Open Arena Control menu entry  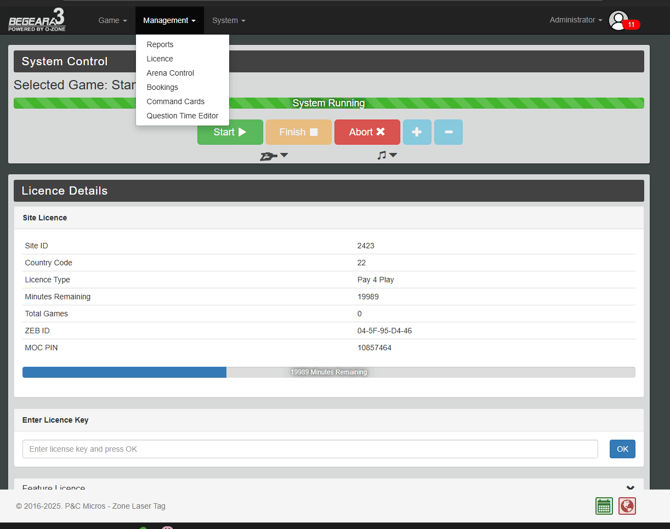coord(170,73)
